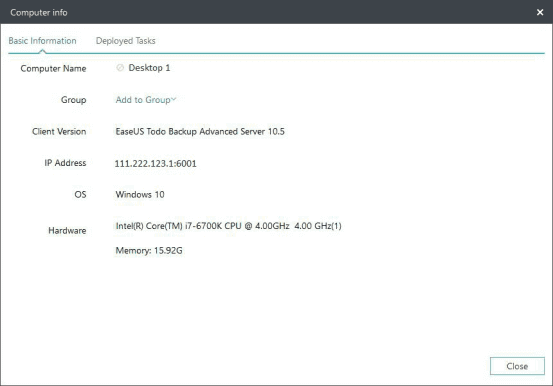Click the status icon beside Desktop 1
The height and width of the screenshot is (386, 553).
[120, 67]
